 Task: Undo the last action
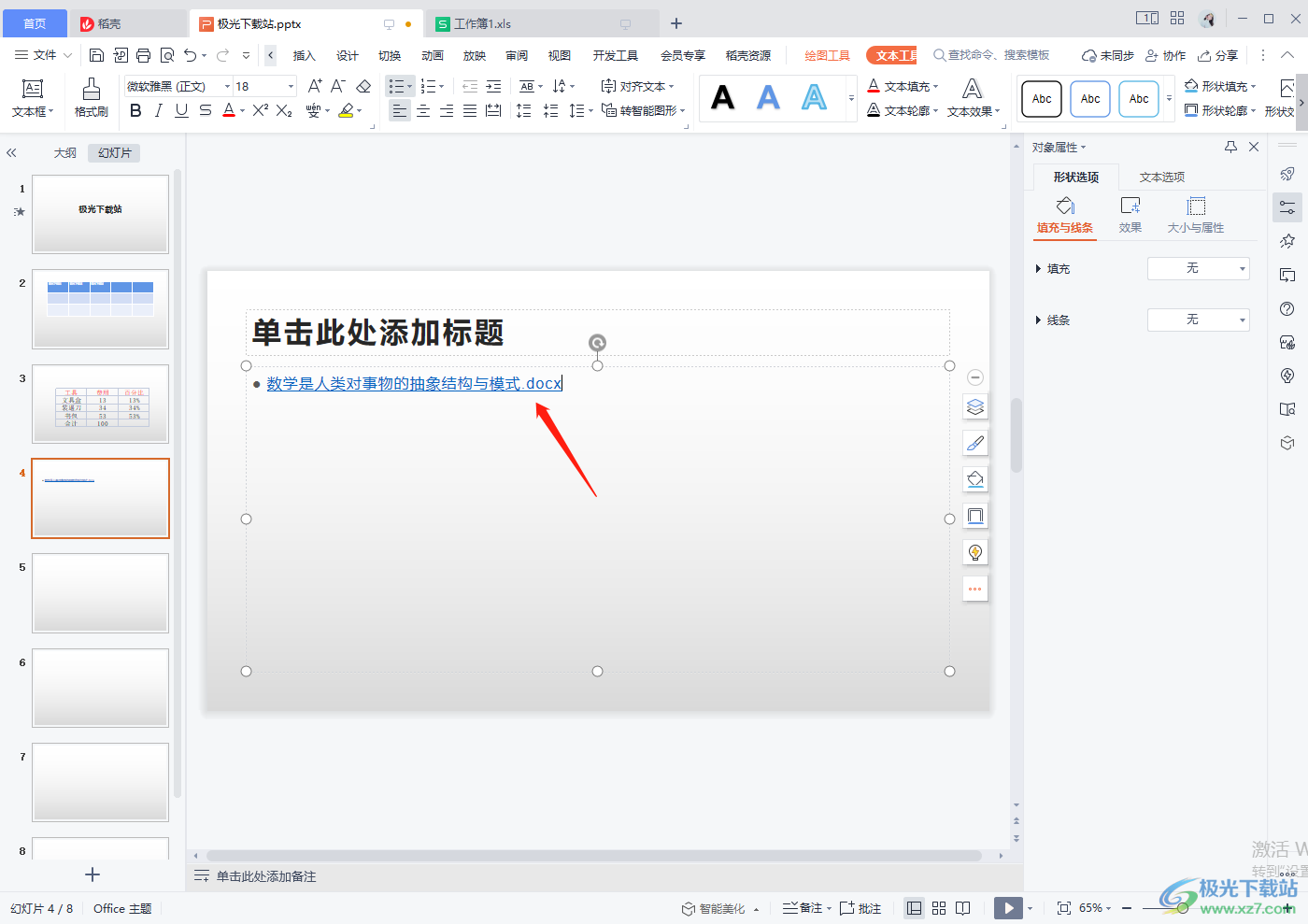coord(191,55)
